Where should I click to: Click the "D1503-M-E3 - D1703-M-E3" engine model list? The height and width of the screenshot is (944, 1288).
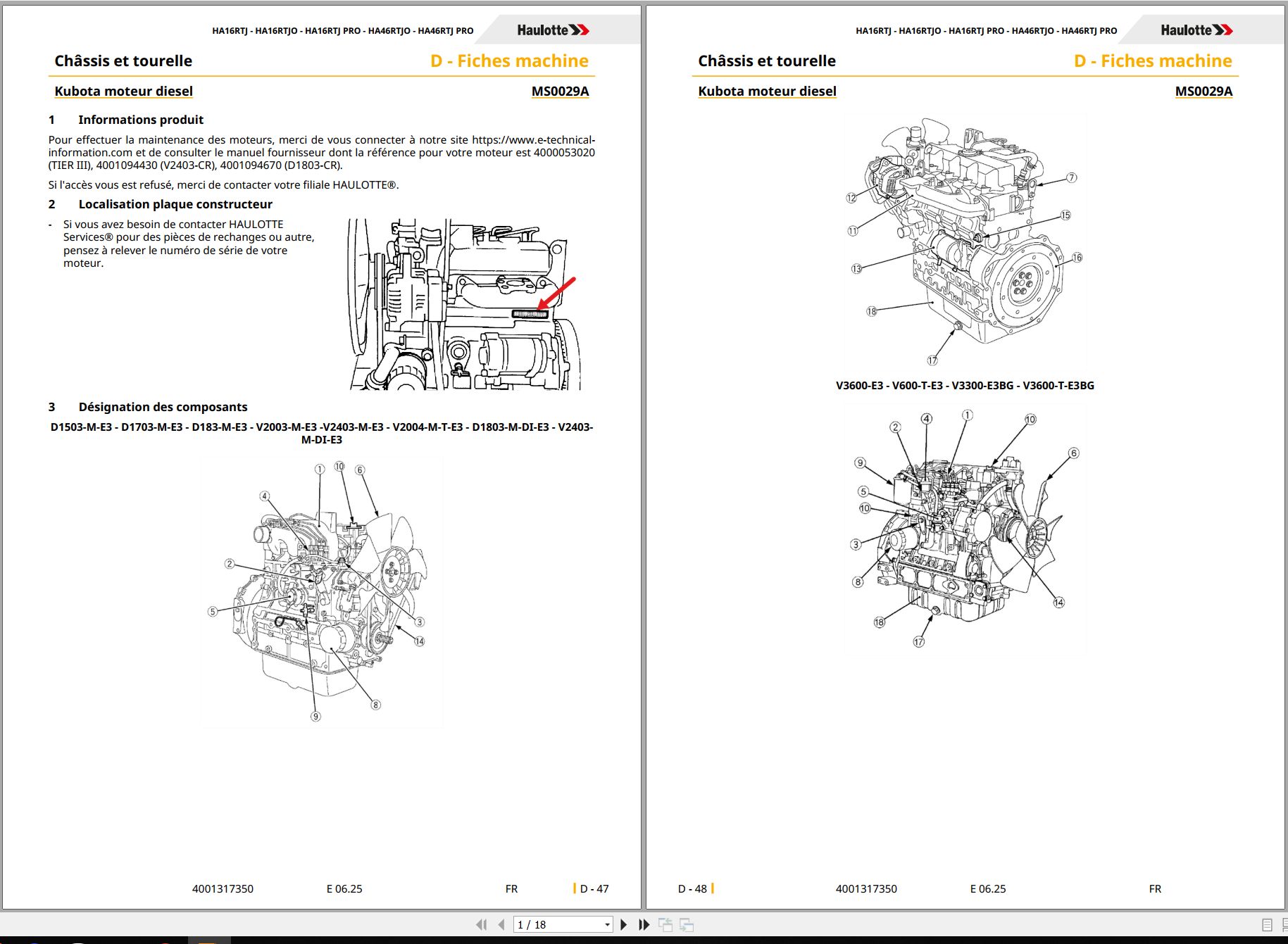322,433
